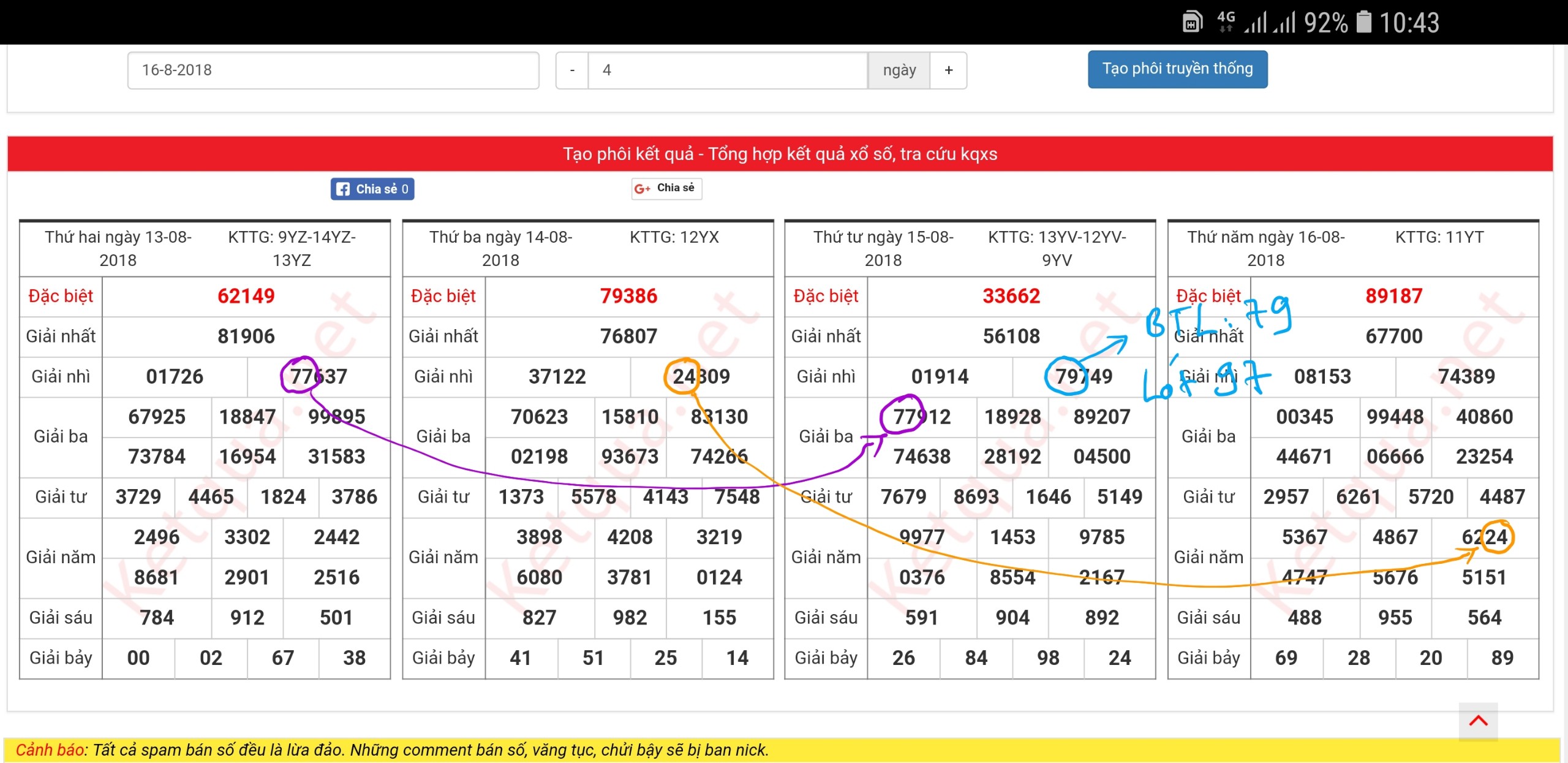The image size is (1568, 763).
Task: Click the date field showing 16-8-2018
Action: pyautogui.click(x=333, y=70)
